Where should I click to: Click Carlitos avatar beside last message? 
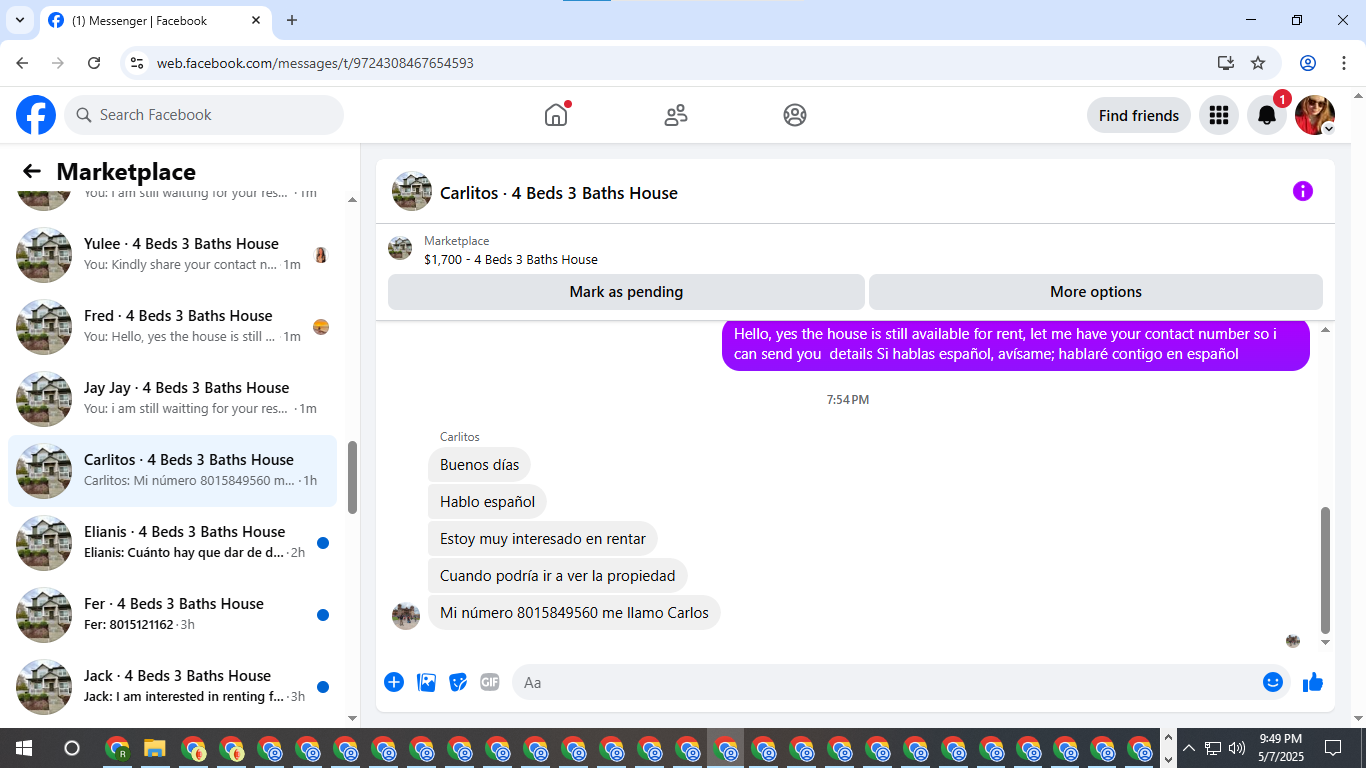click(x=406, y=616)
